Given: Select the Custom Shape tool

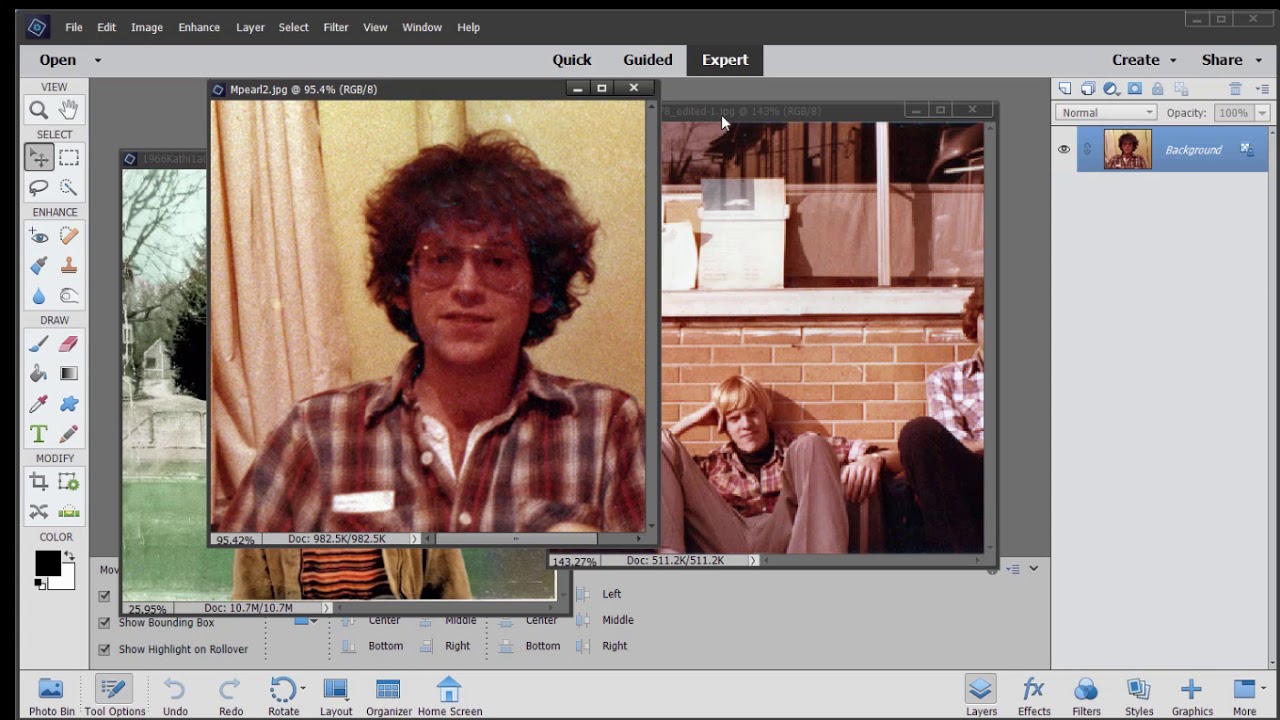Looking at the screenshot, I should coord(69,404).
